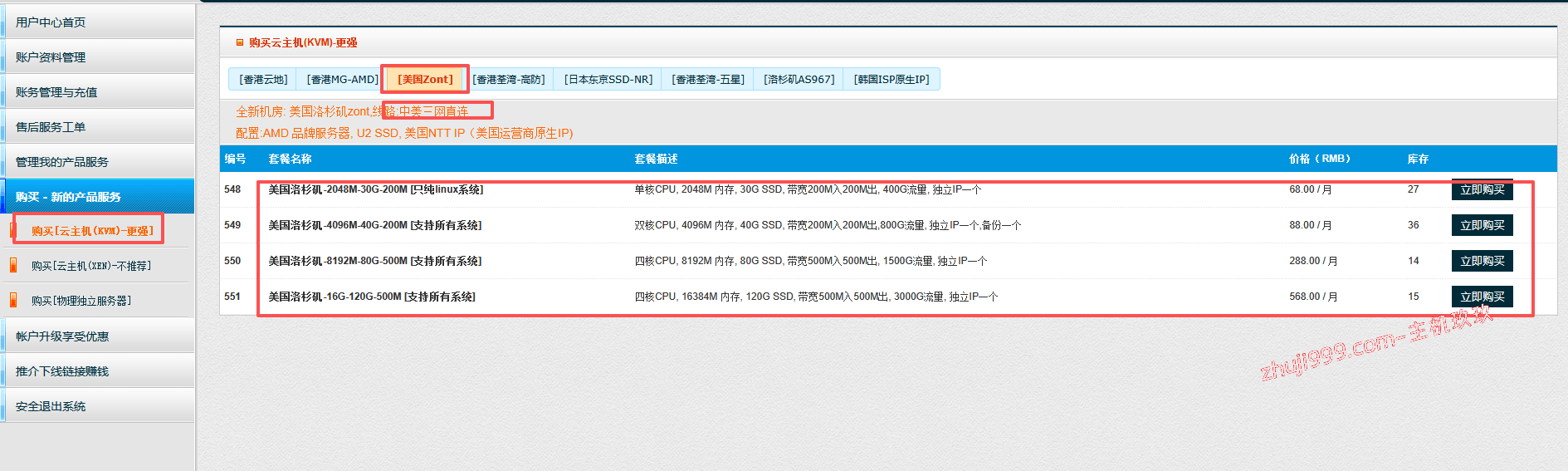Open 账户资料管理 menu item

[x=51, y=57]
